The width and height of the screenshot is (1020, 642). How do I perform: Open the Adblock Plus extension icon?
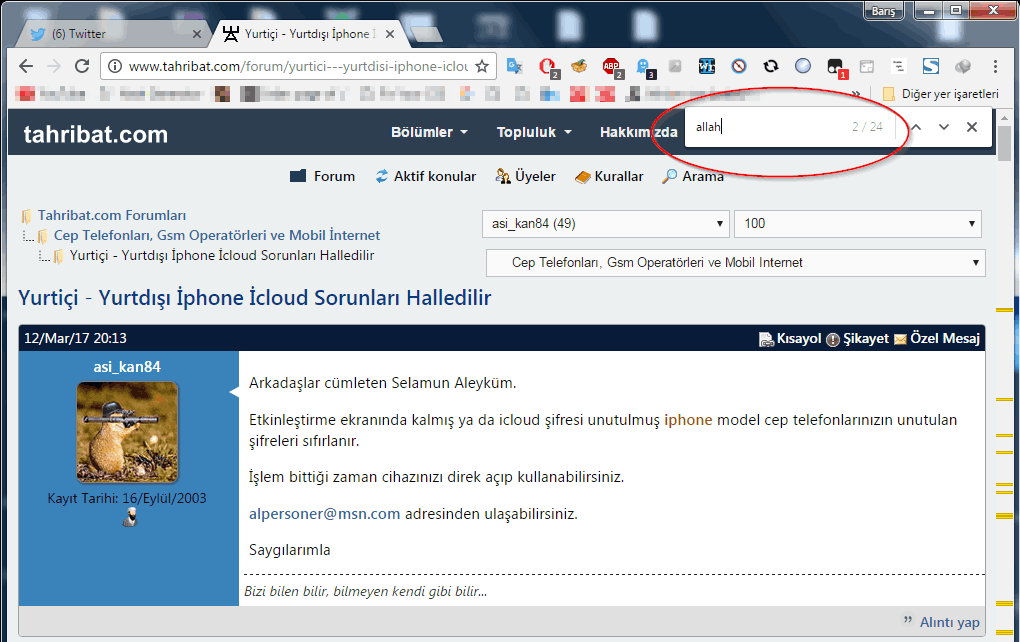[611, 67]
